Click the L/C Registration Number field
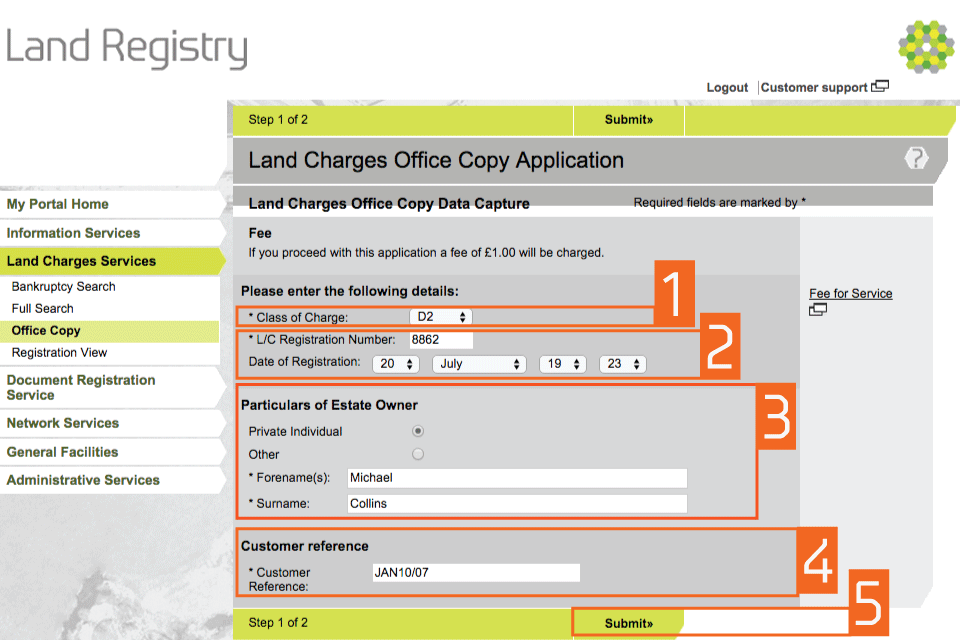This screenshot has height=640, width=960. click(x=441, y=340)
